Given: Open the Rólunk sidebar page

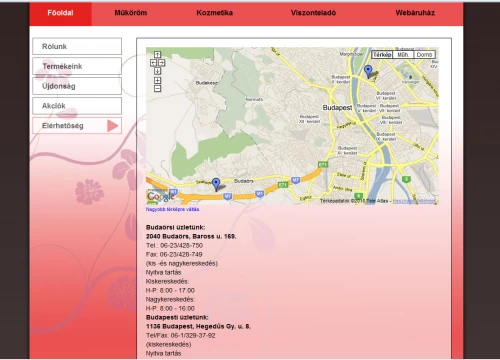Looking at the screenshot, I should click(77, 46).
